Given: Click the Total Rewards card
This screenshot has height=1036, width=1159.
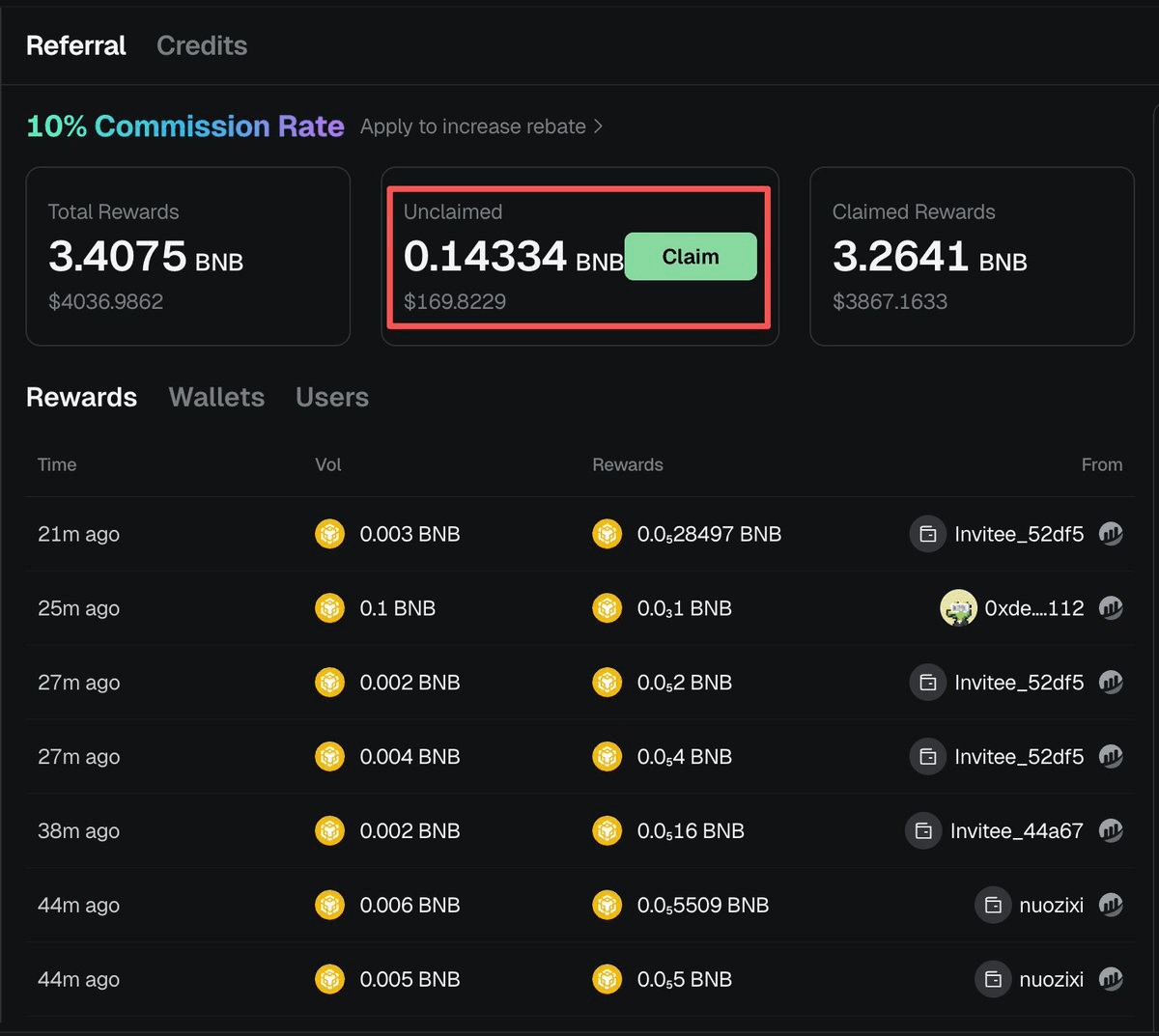Looking at the screenshot, I should 187,256.
